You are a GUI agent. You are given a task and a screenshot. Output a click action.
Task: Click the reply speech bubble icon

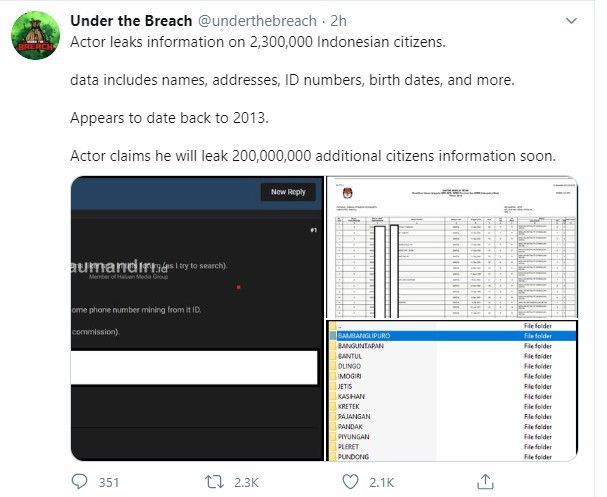[78, 481]
